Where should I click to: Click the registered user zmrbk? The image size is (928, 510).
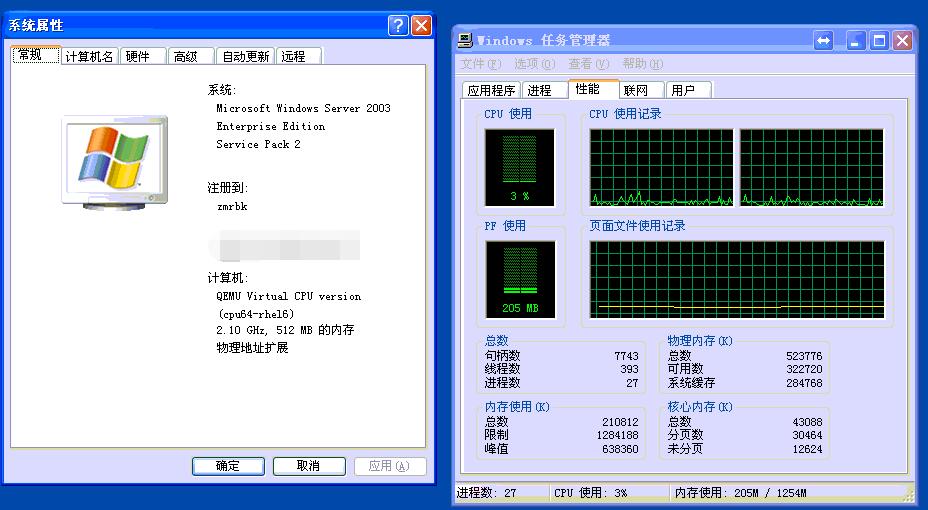click(232, 206)
